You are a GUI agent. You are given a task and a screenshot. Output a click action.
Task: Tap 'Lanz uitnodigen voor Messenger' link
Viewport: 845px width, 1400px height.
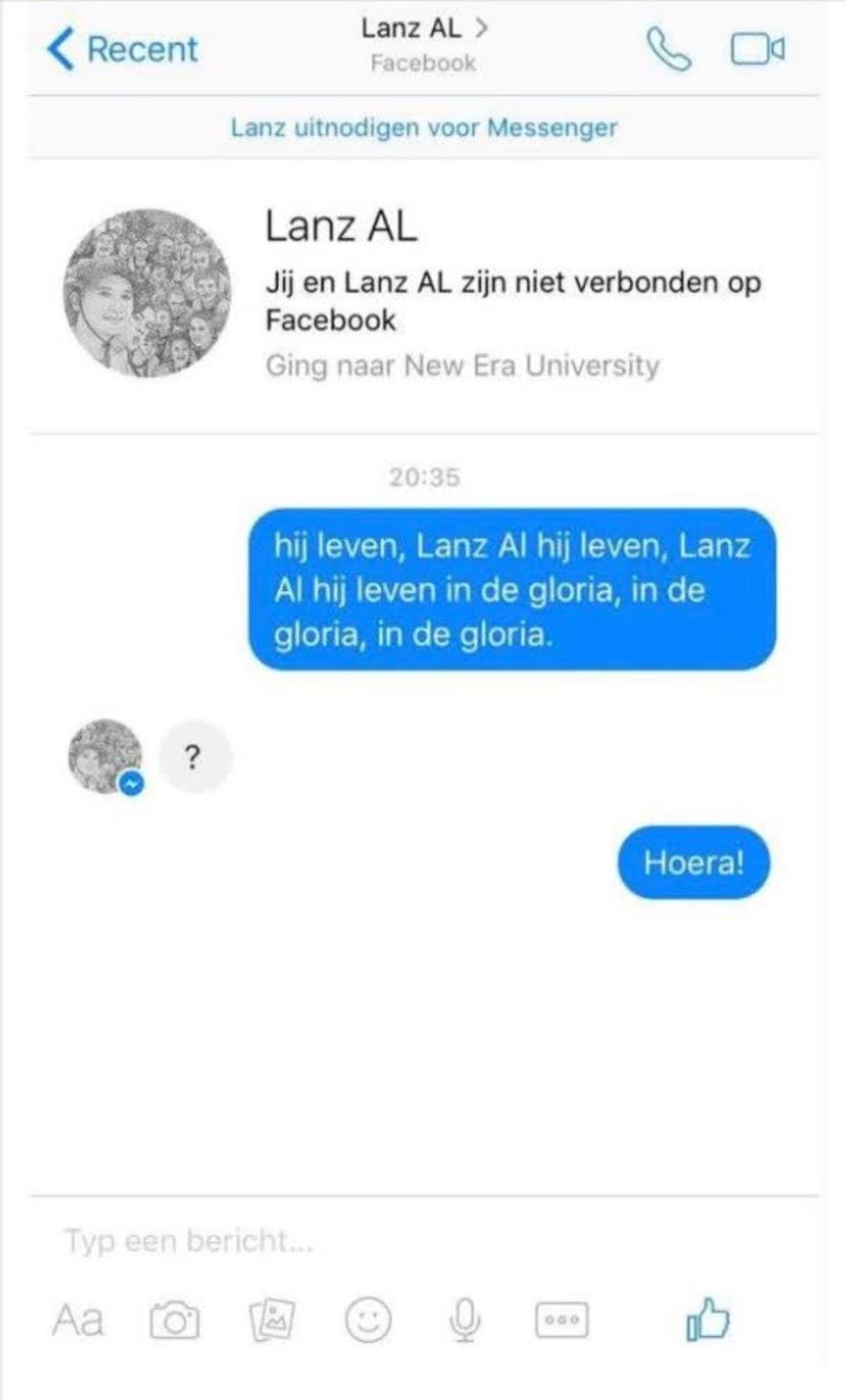pyautogui.click(x=424, y=128)
